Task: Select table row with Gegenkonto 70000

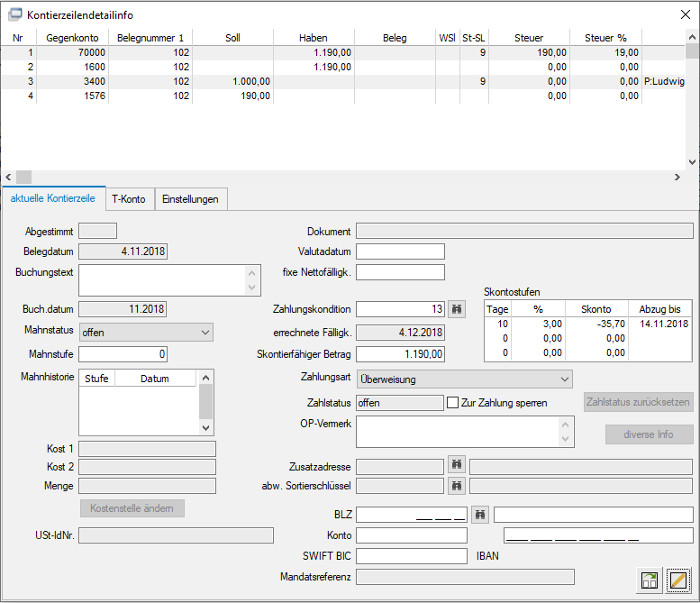Action: [x=343, y=53]
